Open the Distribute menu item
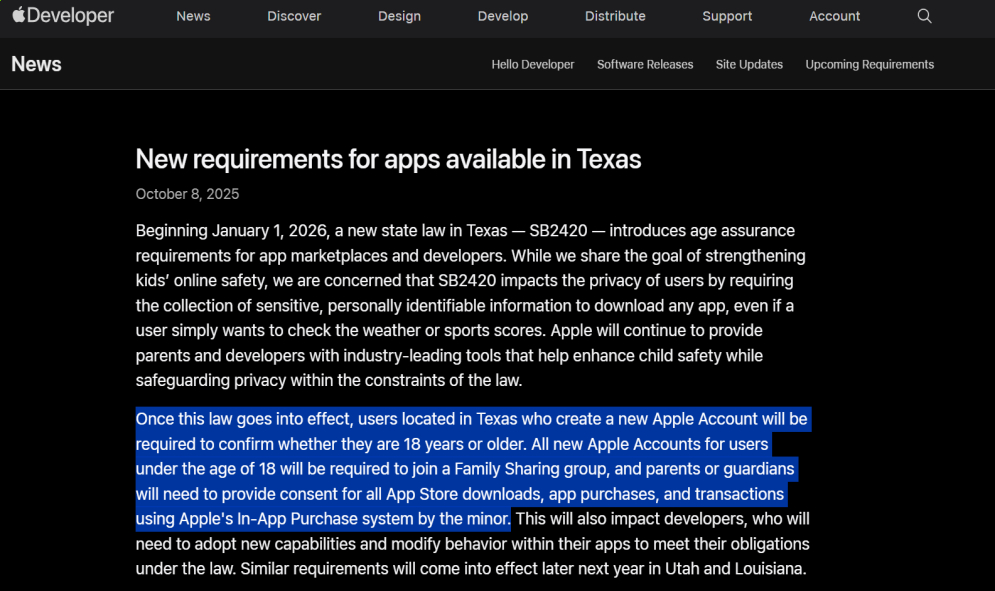This screenshot has width=995, height=591. coord(615,16)
